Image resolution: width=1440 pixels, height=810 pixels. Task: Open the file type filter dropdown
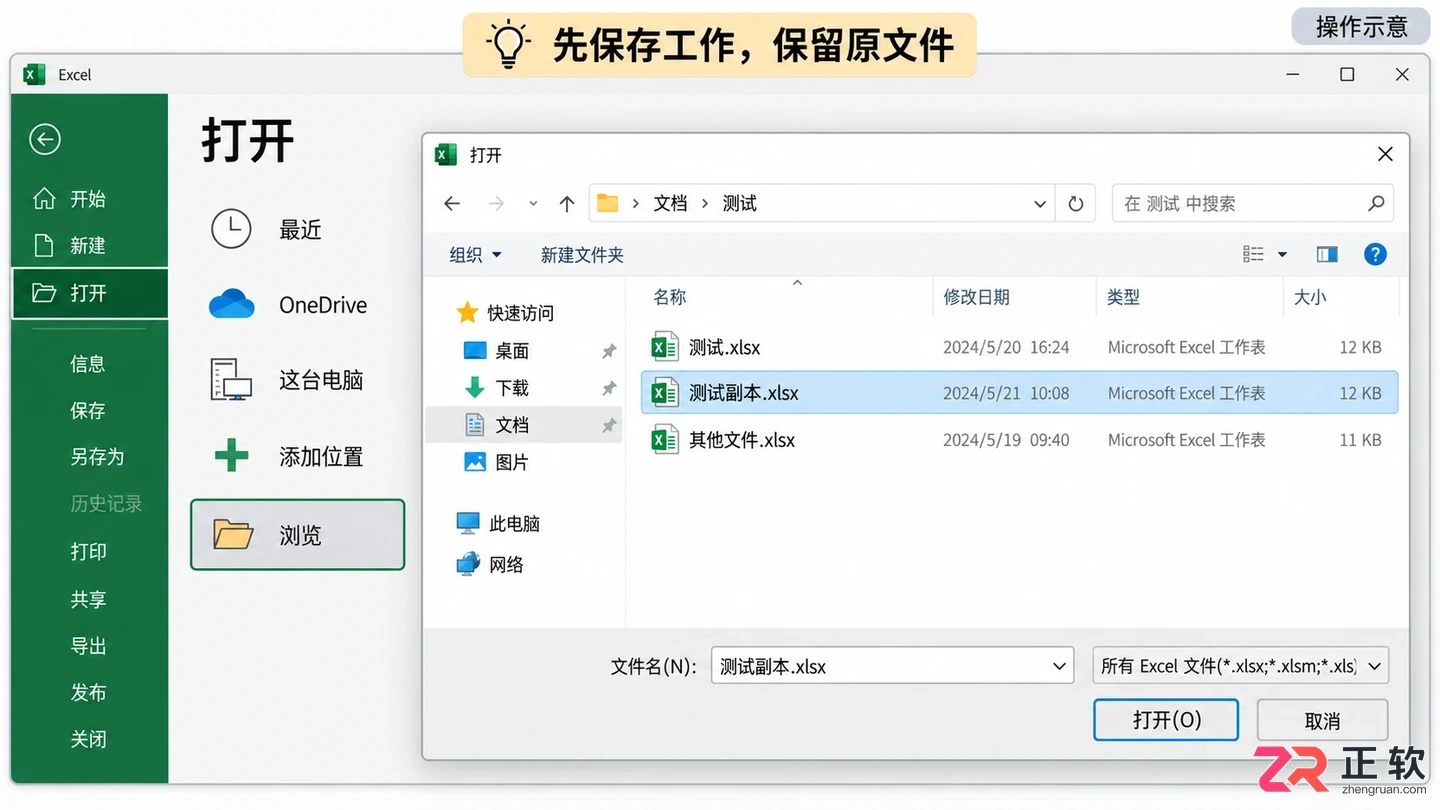1375,666
